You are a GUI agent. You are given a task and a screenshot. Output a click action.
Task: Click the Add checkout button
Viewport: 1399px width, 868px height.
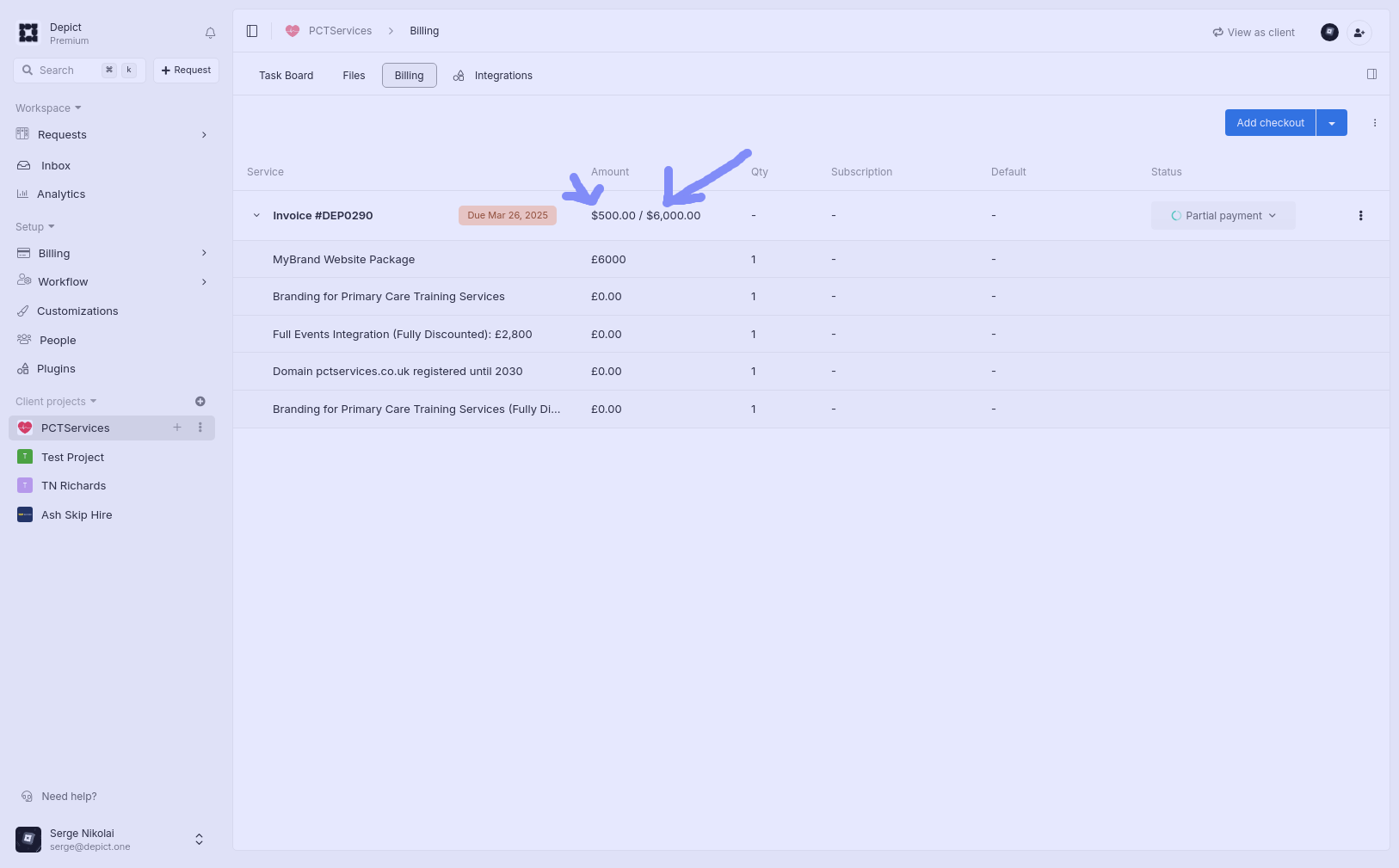[1270, 123]
